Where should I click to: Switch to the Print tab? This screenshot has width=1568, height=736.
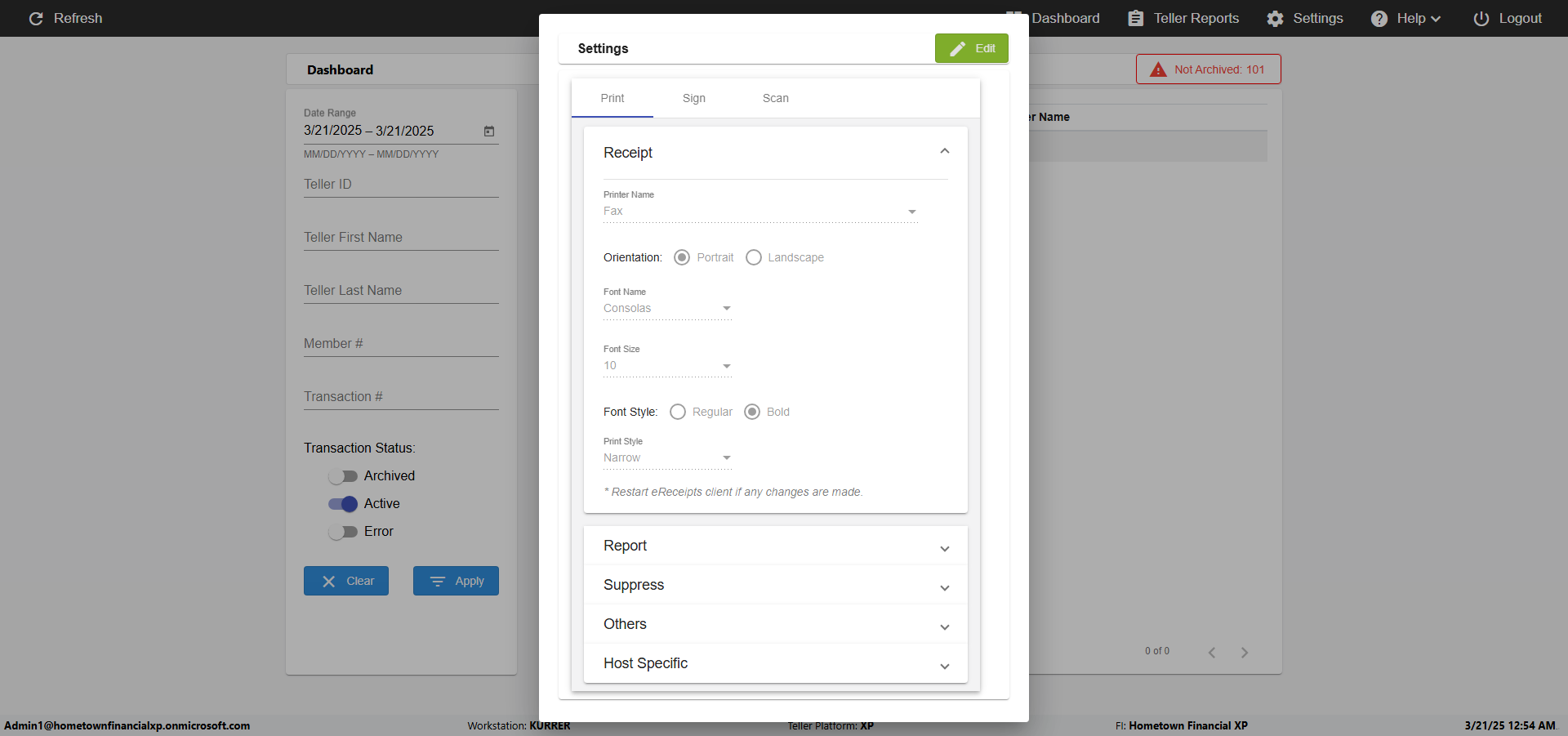612,98
